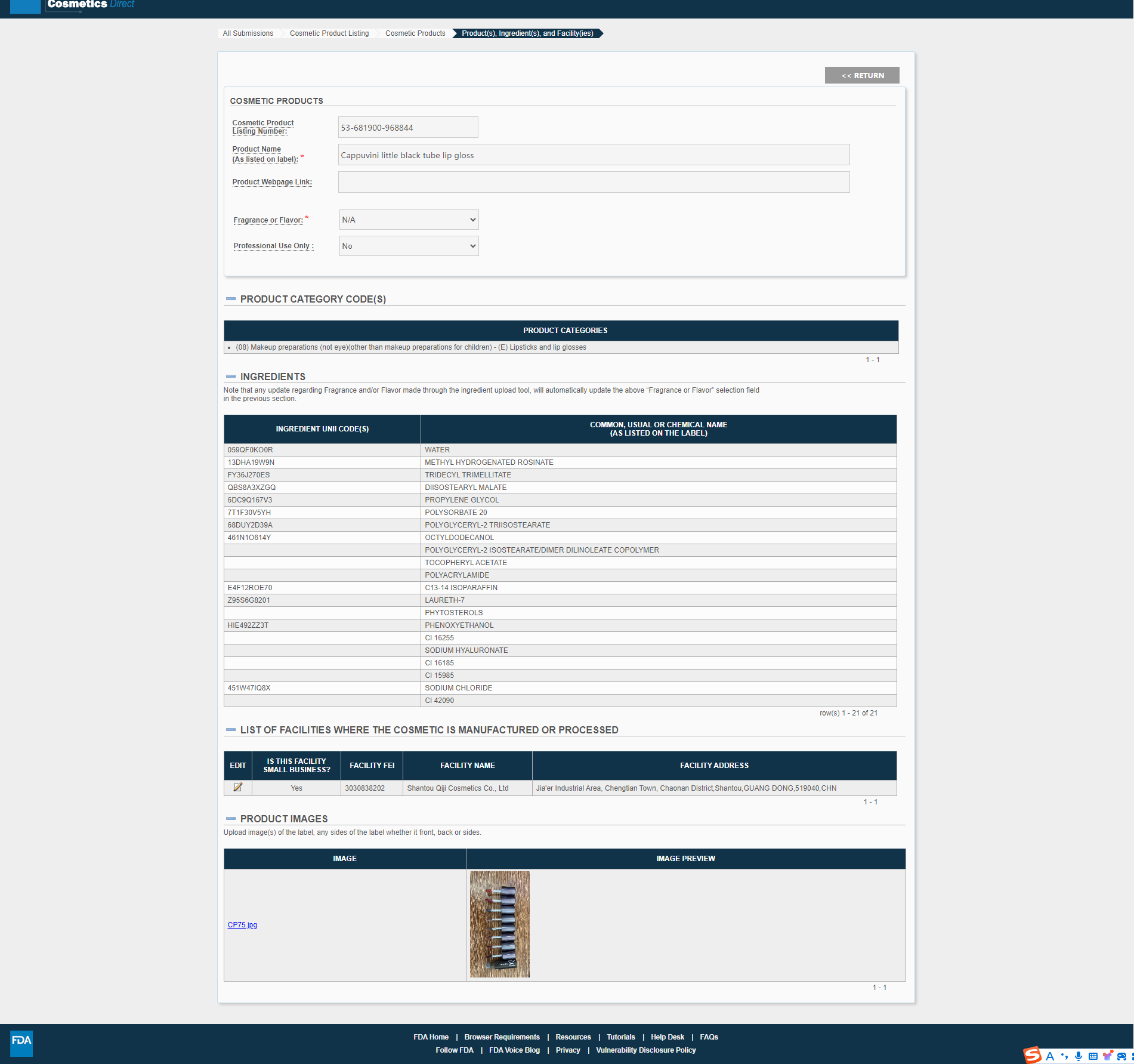Open the Professional Use Only dropdown

coord(409,246)
